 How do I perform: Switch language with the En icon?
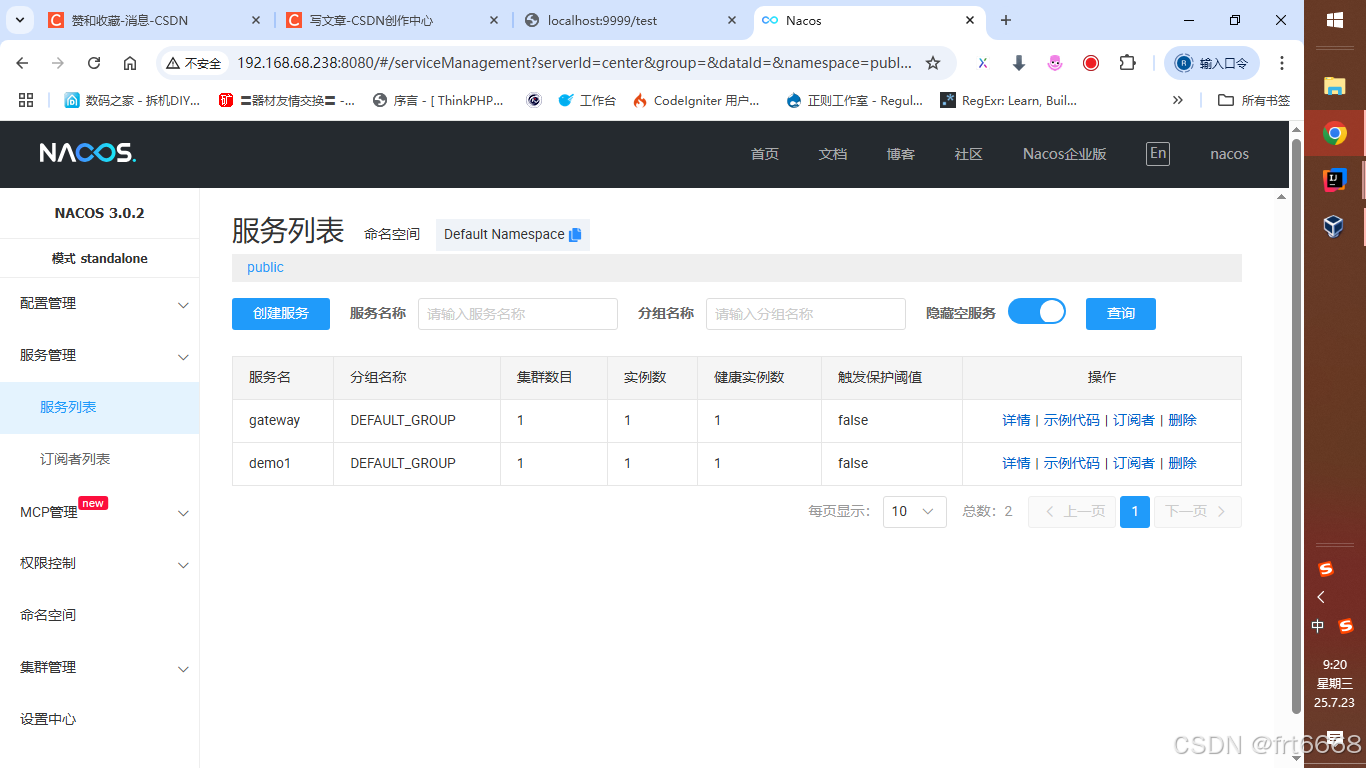click(1158, 153)
